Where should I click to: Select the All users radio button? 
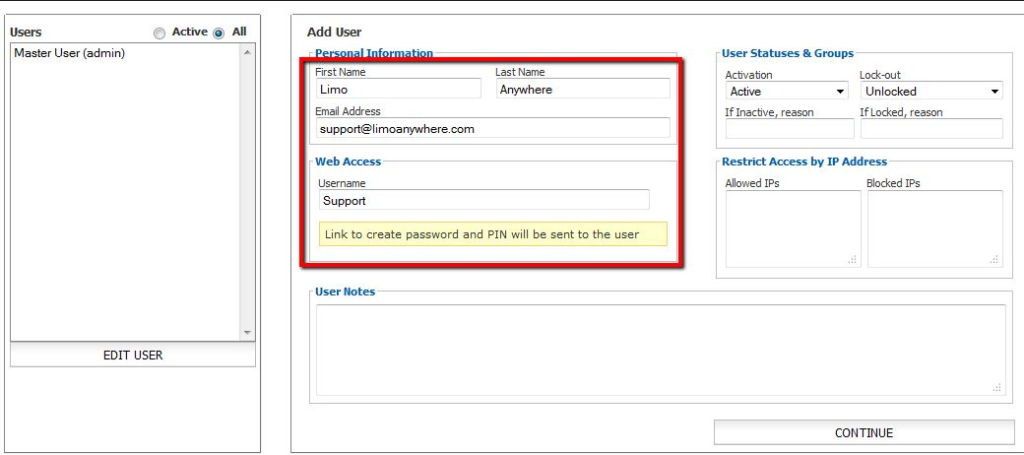(x=219, y=33)
